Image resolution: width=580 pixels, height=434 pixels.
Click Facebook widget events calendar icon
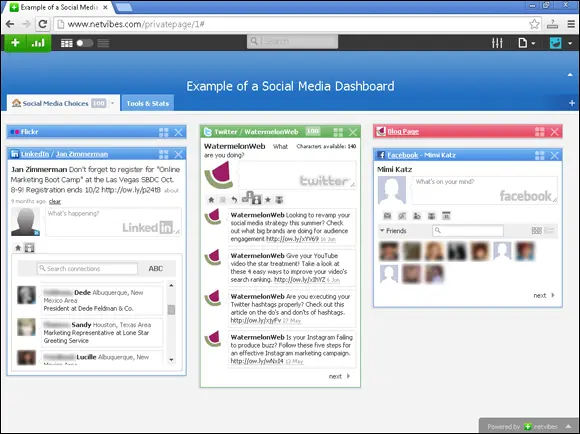(446, 216)
